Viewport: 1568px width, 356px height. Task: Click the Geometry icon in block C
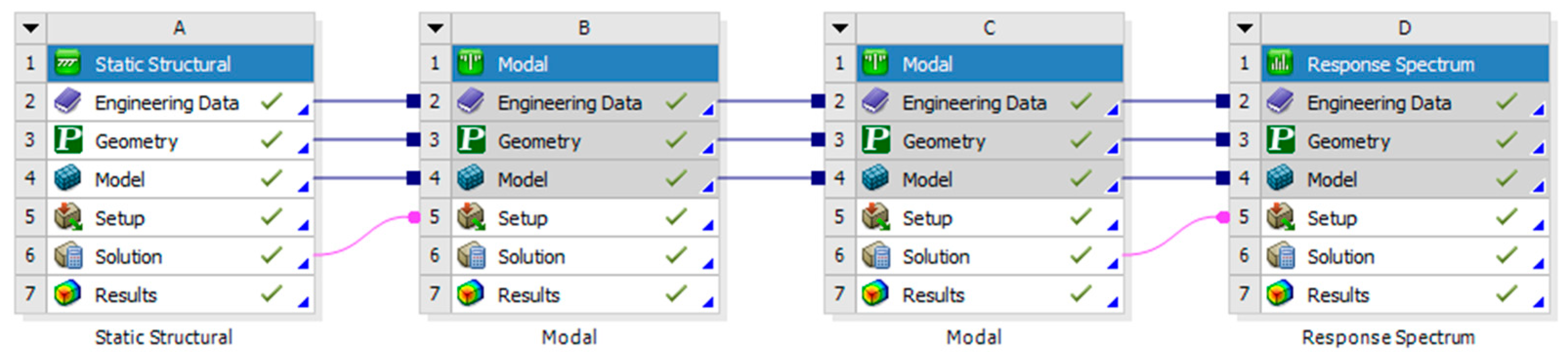coord(875,140)
